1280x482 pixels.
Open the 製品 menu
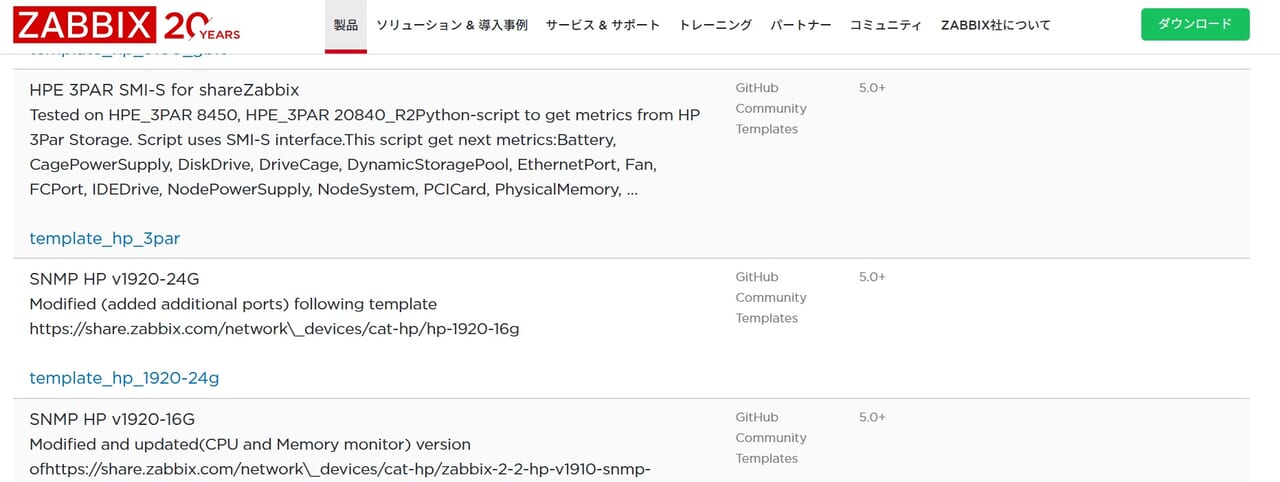[x=345, y=25]
